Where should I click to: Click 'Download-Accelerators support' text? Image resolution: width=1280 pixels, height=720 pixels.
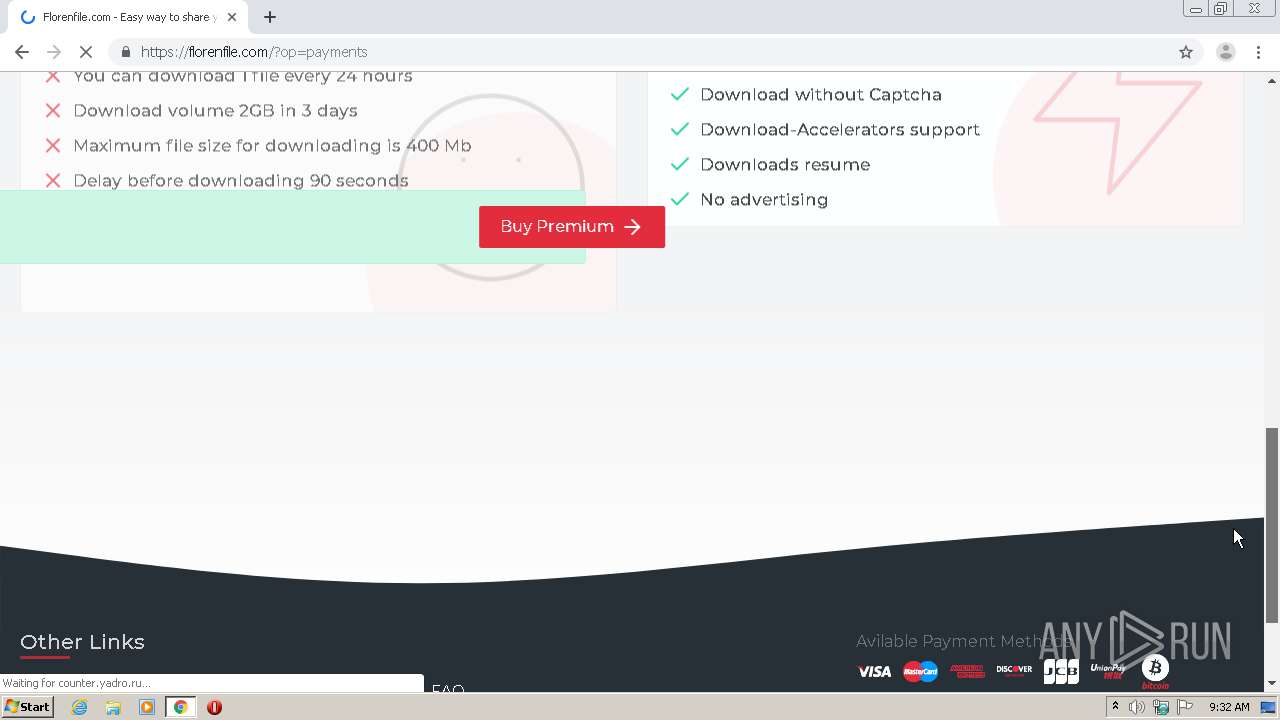point(840,130)
